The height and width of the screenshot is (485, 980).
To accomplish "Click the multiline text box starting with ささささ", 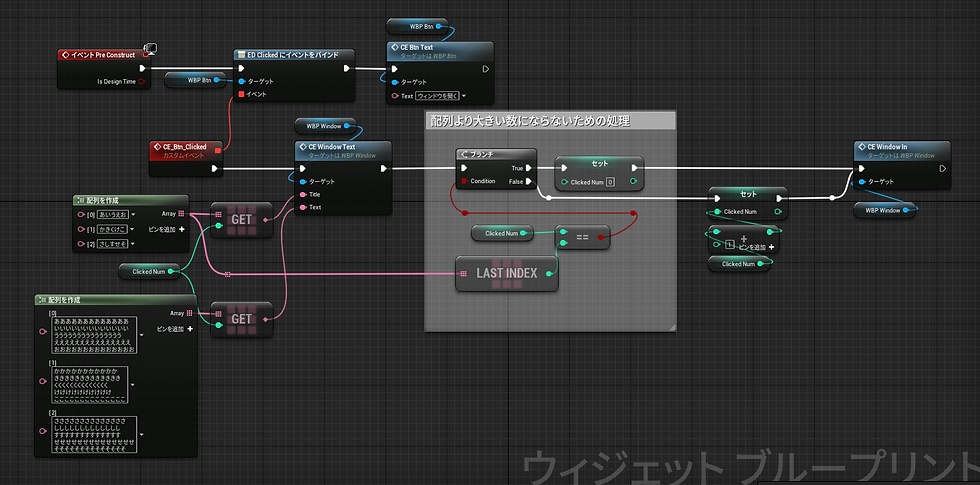I will [94, 435].
